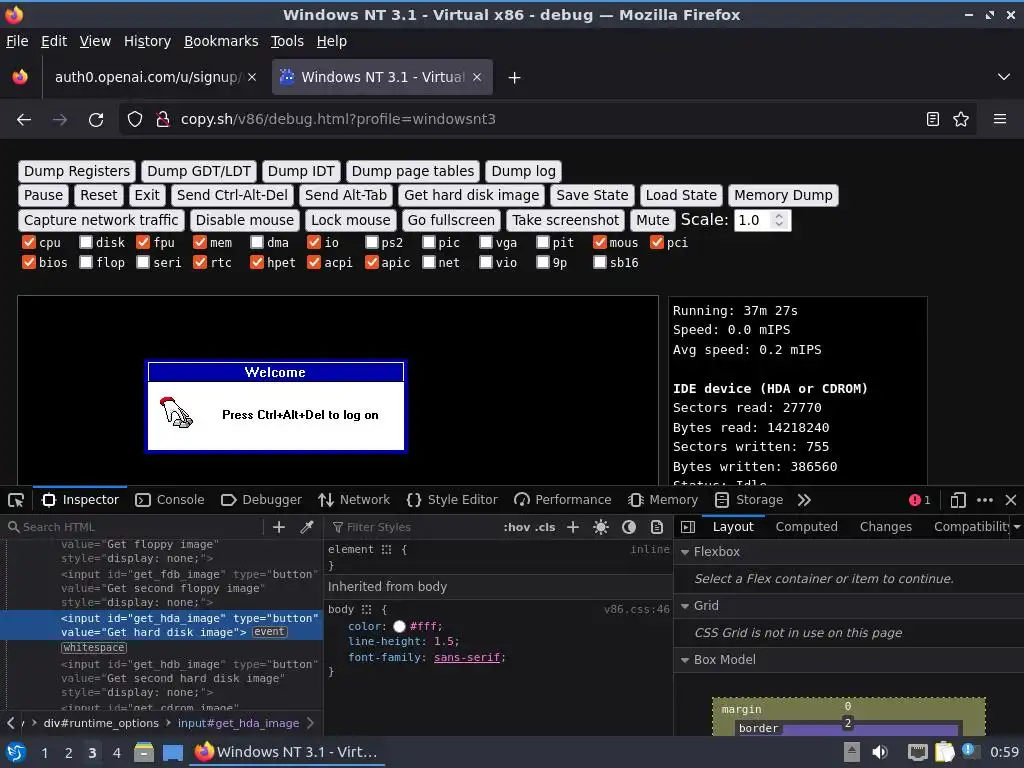This screenshot has height=768, width=1024.
Task: Advance breadcrumbs with right arrow
Action: [x=310, y=723]
